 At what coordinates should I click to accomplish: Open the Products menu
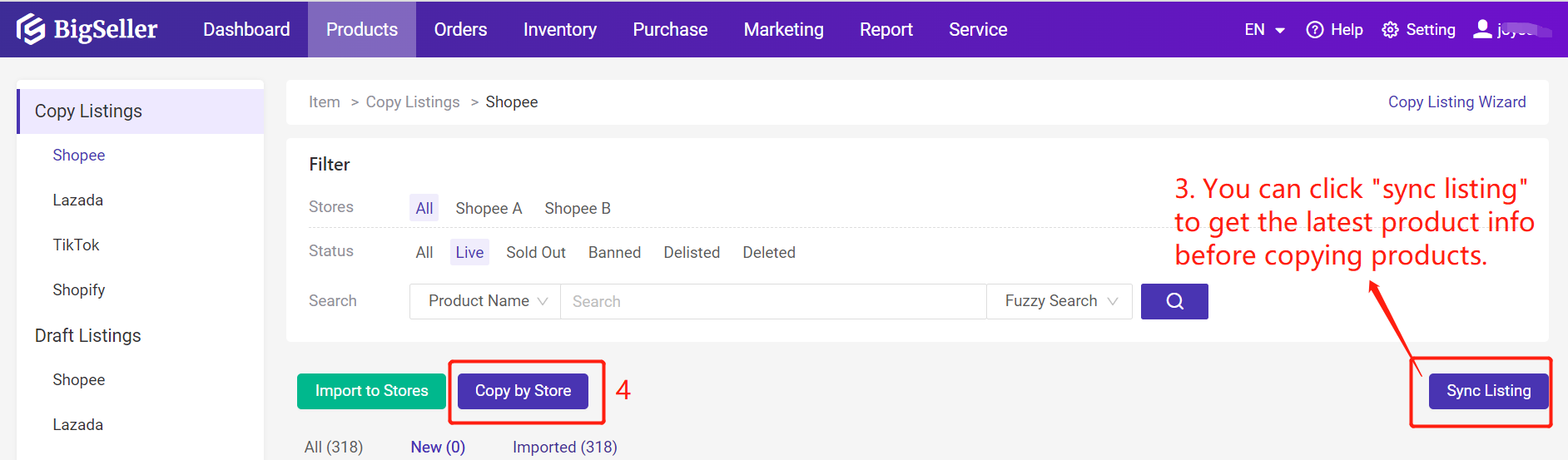[x=362, y=29]
